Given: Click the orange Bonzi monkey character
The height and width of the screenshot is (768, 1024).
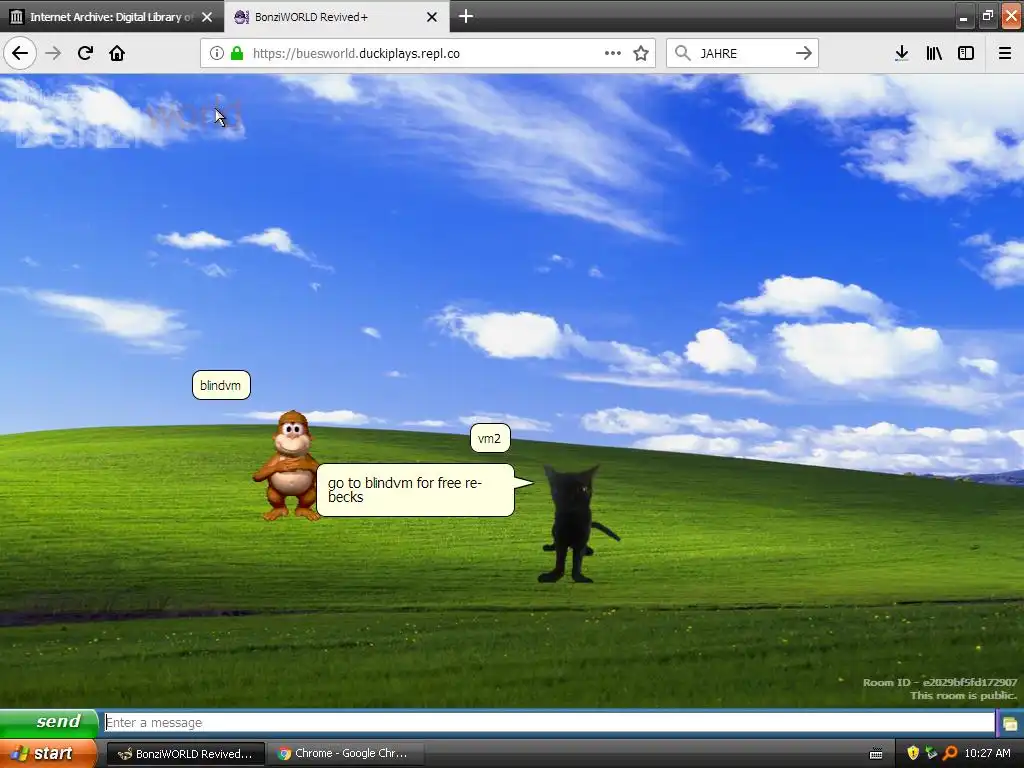Looking at the screenshot, I should coord(288,465).
